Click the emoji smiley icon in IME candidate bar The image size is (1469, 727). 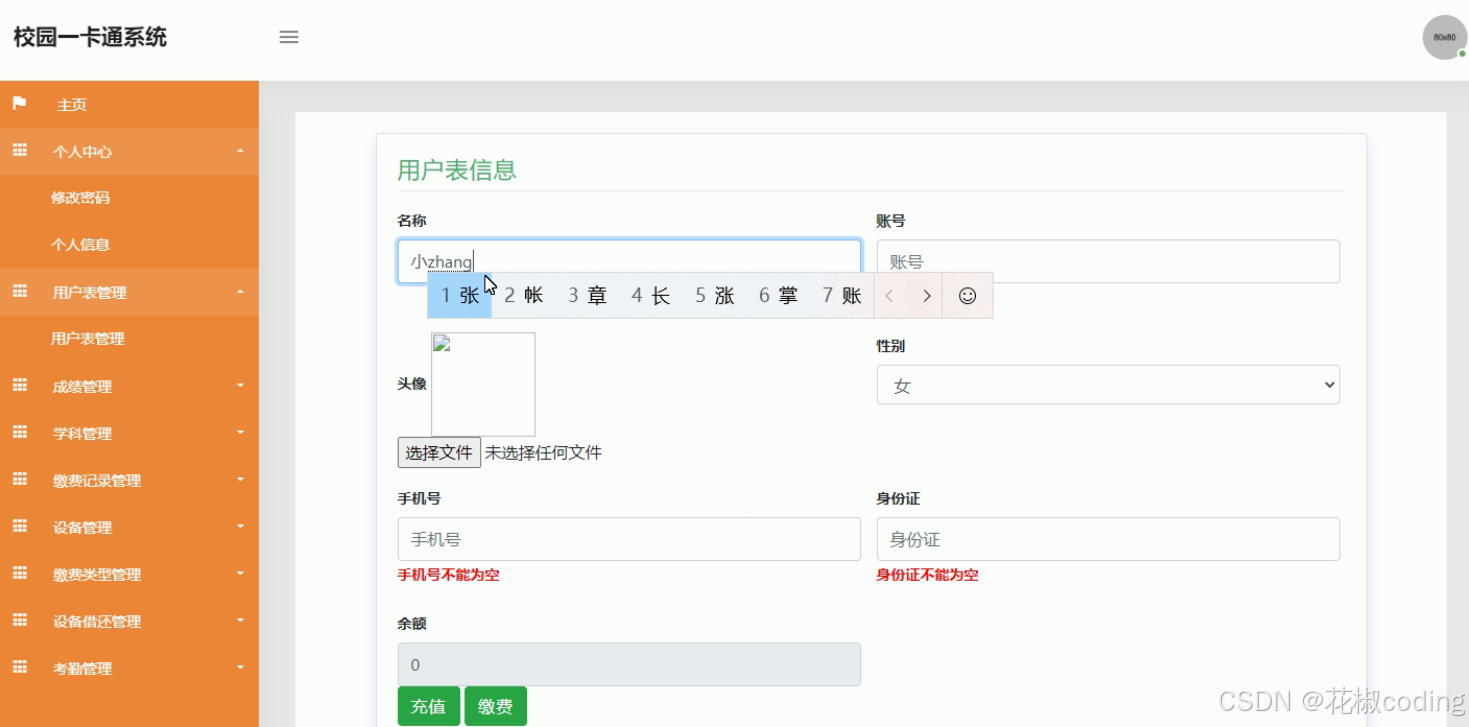[x=967, y=295]
